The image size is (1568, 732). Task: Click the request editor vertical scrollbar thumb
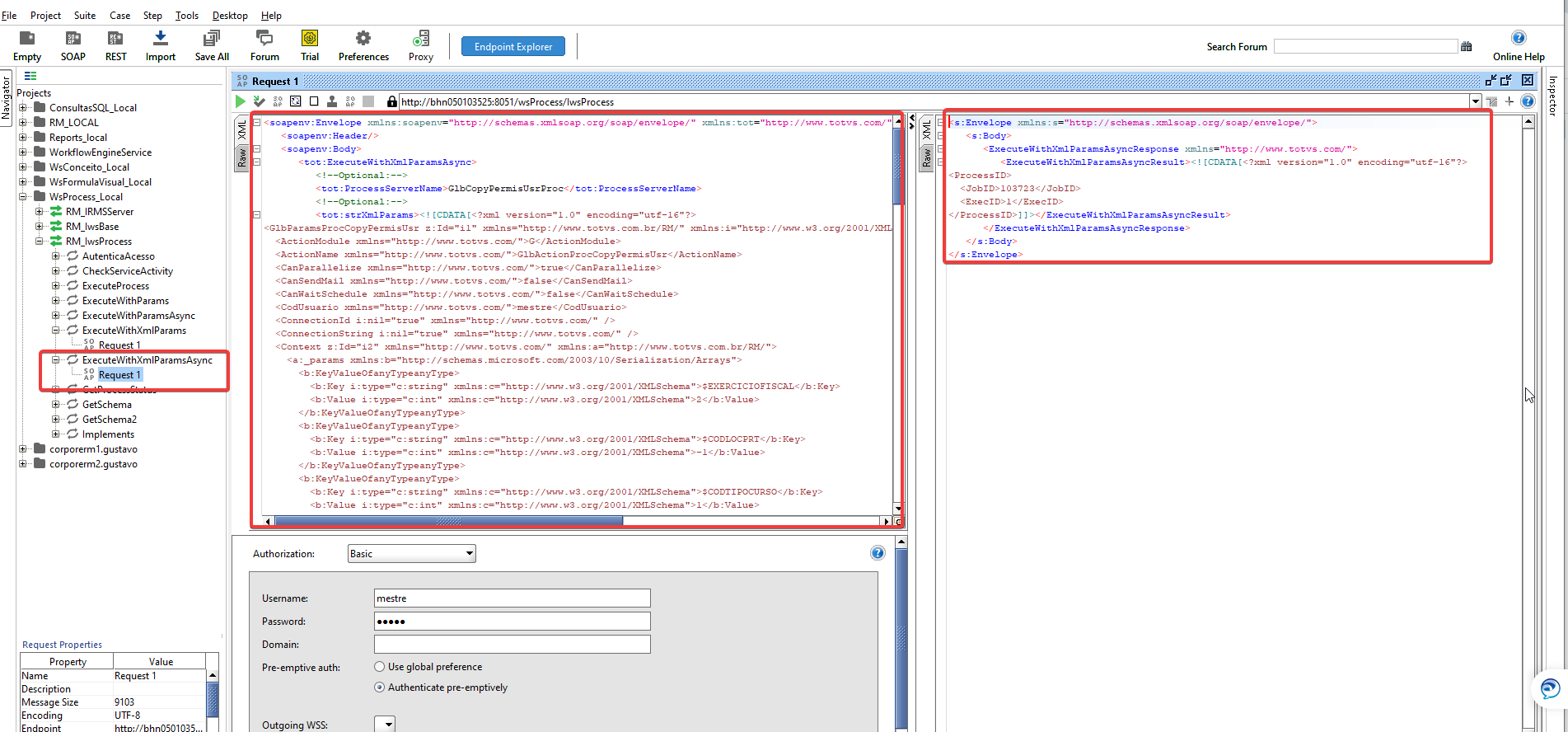coord(898,167)
